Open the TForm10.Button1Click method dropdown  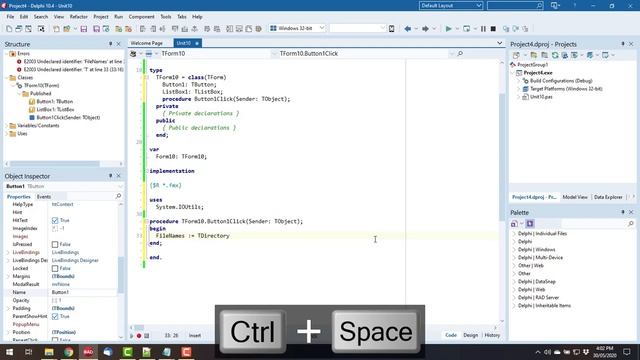(451, 53)
